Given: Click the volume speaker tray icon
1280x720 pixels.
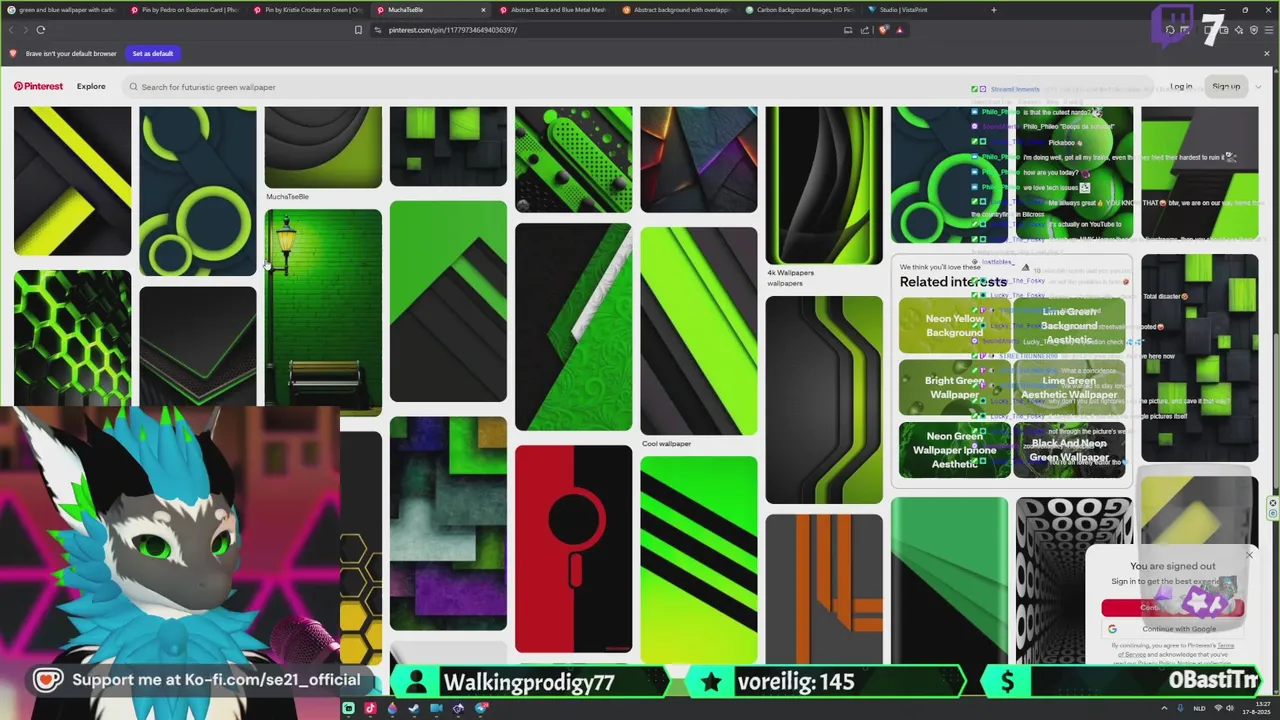Looking at the screenshot, I should point(1230,708).
